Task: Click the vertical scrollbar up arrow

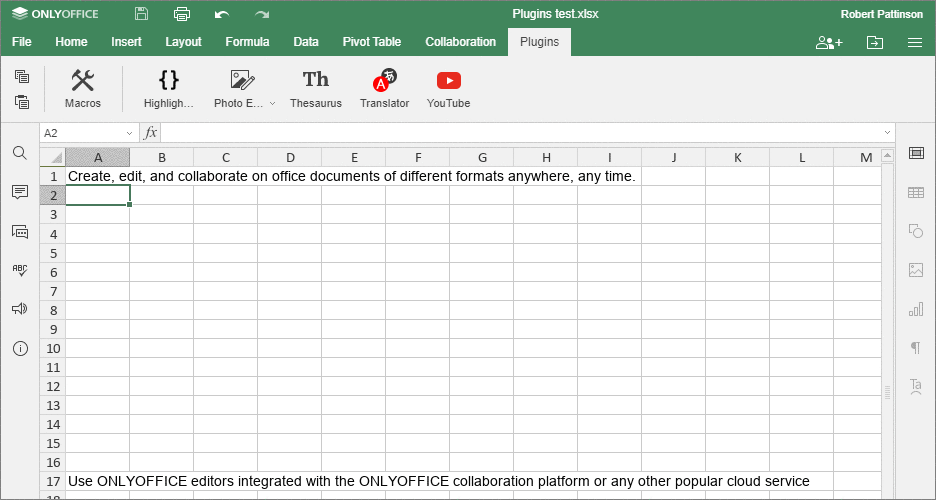Action: (x=887, y=156)
